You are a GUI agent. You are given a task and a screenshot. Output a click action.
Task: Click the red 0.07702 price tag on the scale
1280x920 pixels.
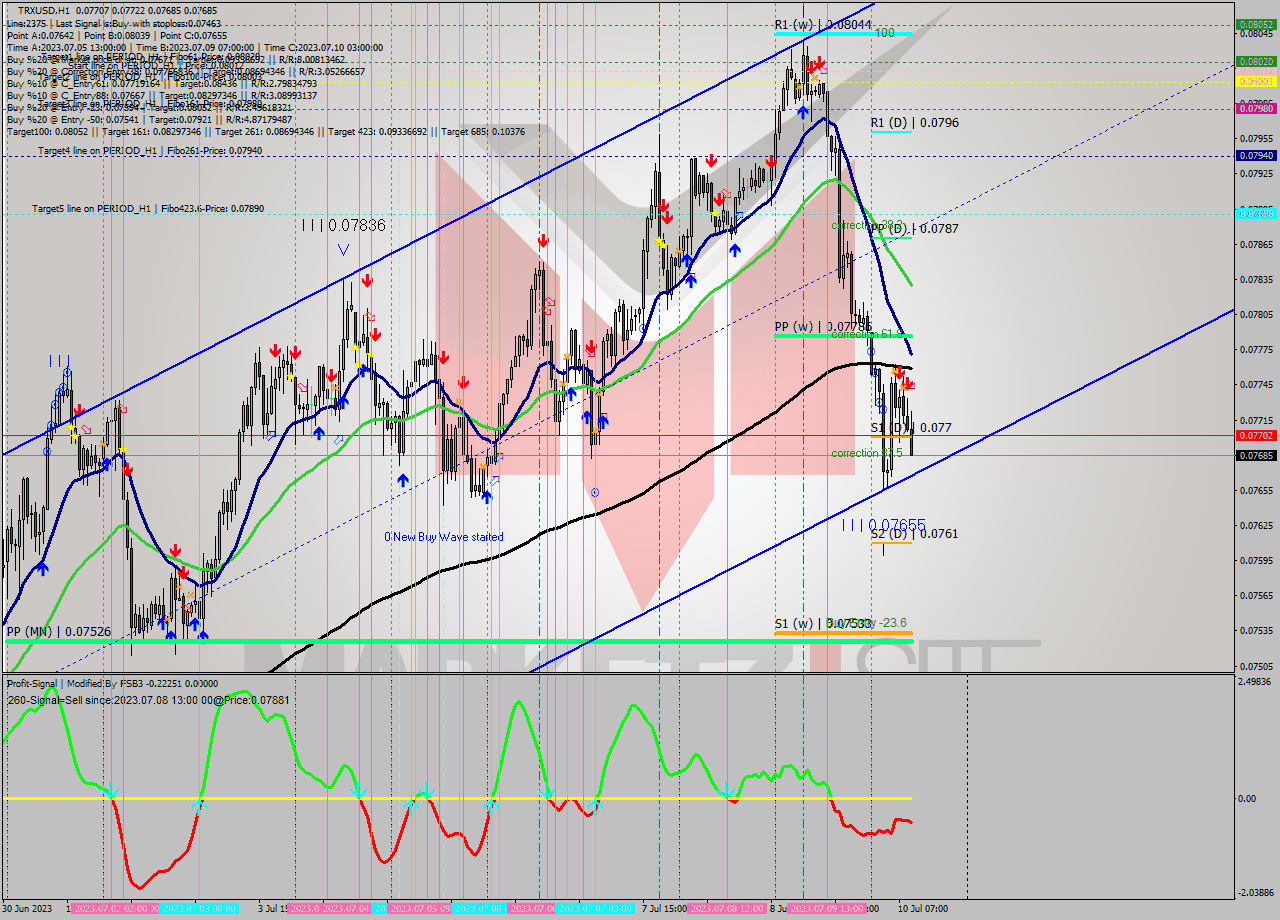pos(1254,437)
